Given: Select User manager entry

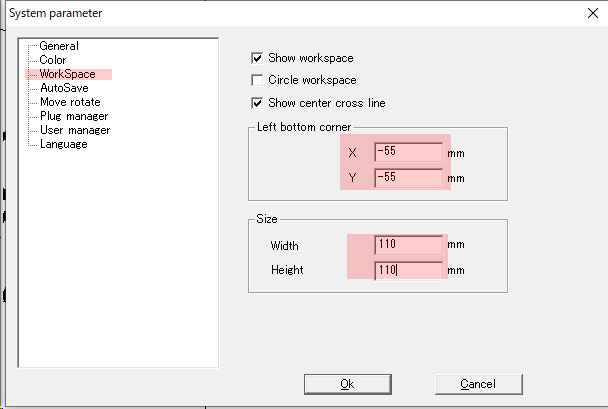Looking at the screenshot, I should pos(75,130).
